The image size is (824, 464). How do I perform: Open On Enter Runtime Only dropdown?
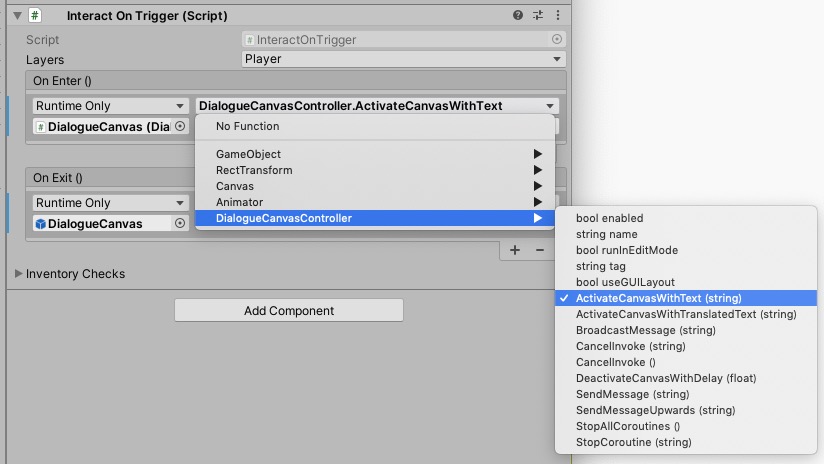pos(110,106)
